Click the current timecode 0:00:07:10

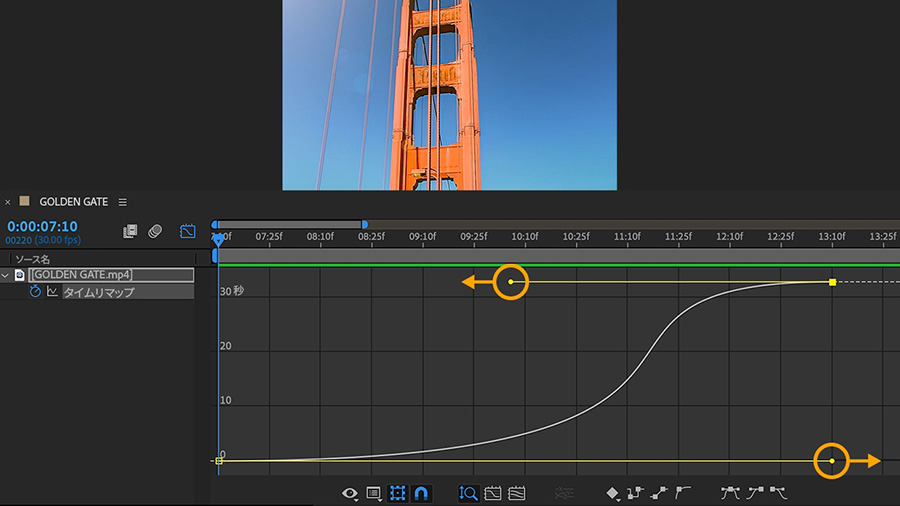coord(42,227)
